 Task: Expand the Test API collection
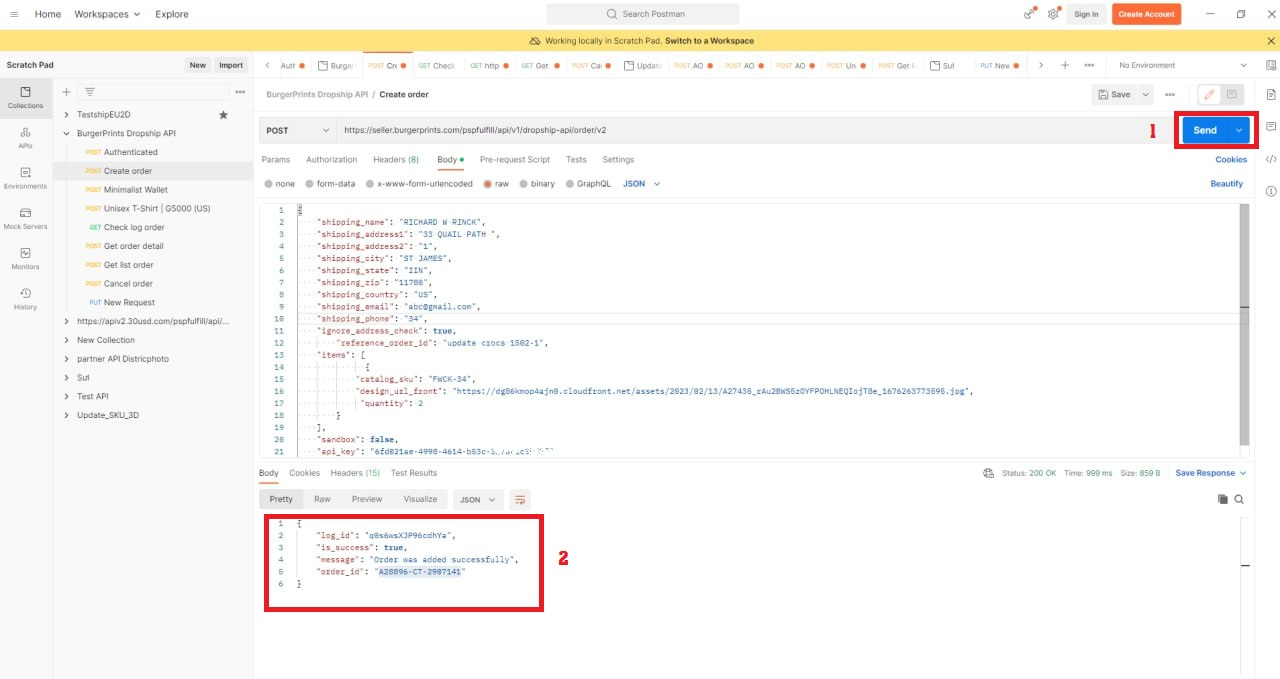(66, 396)
